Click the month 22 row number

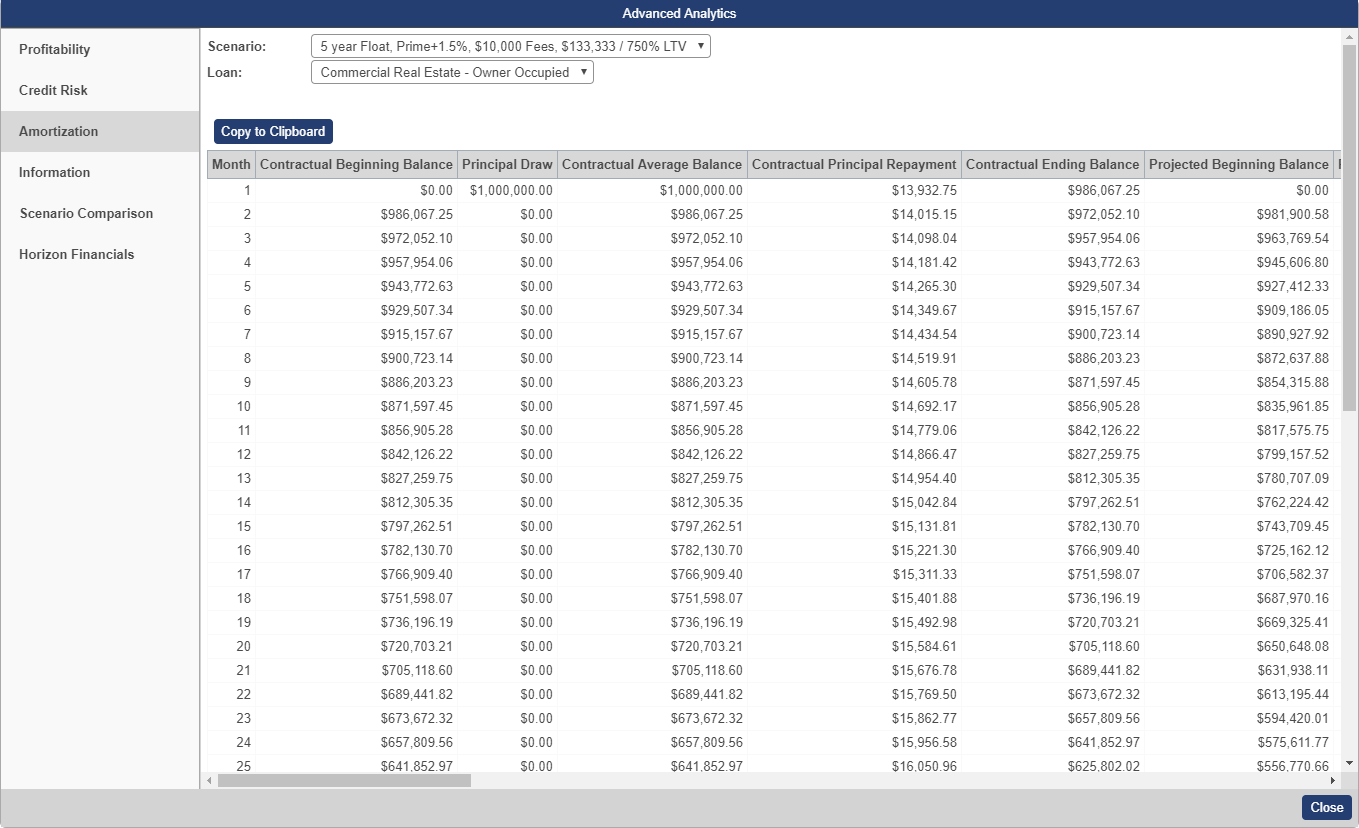(x=231, y=694)
